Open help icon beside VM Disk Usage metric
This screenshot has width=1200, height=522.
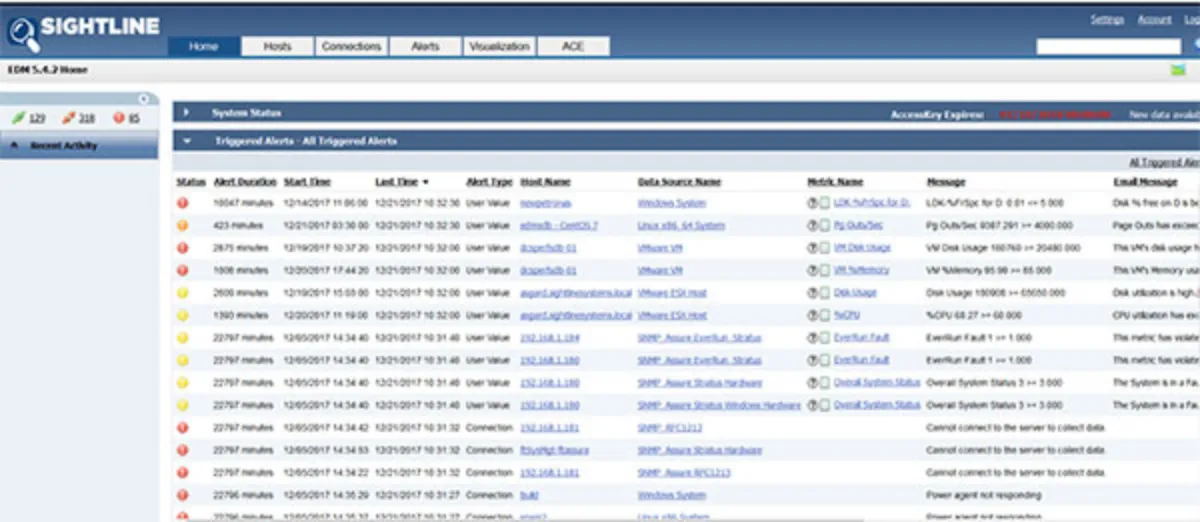[812, 248]
